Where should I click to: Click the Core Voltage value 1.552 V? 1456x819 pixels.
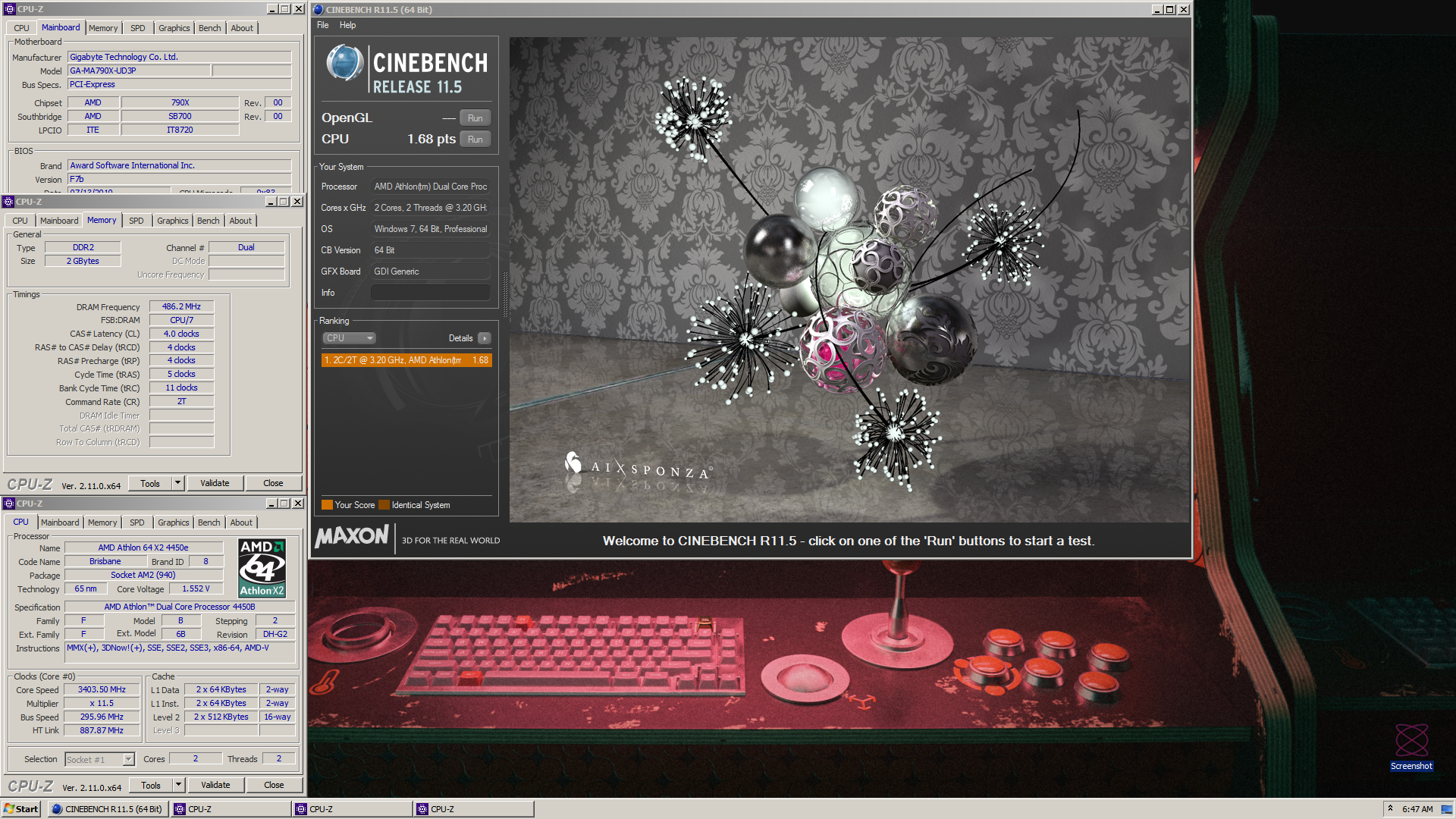(196, 589)
